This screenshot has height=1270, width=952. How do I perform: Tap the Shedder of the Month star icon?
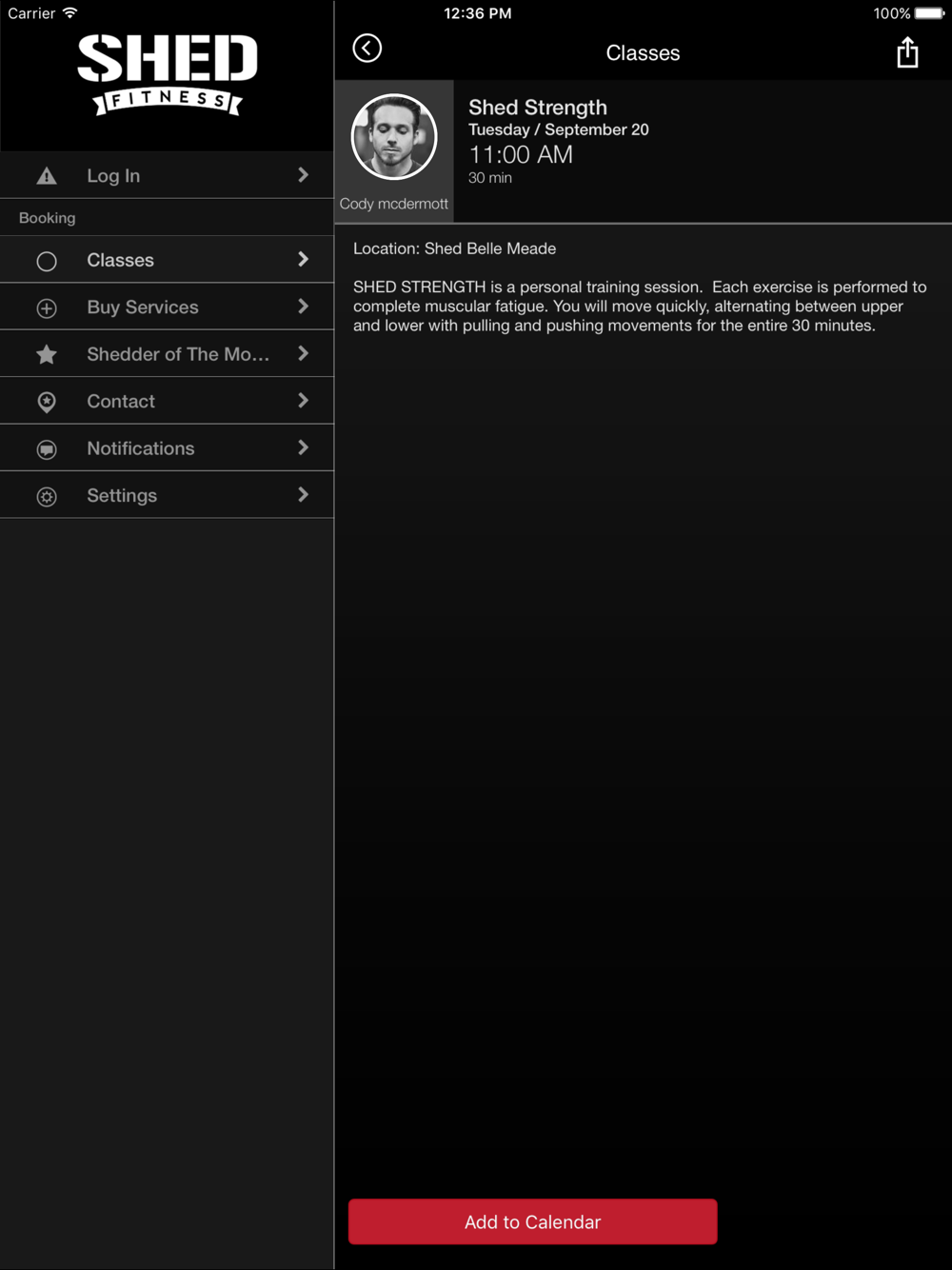pos(47,355)
